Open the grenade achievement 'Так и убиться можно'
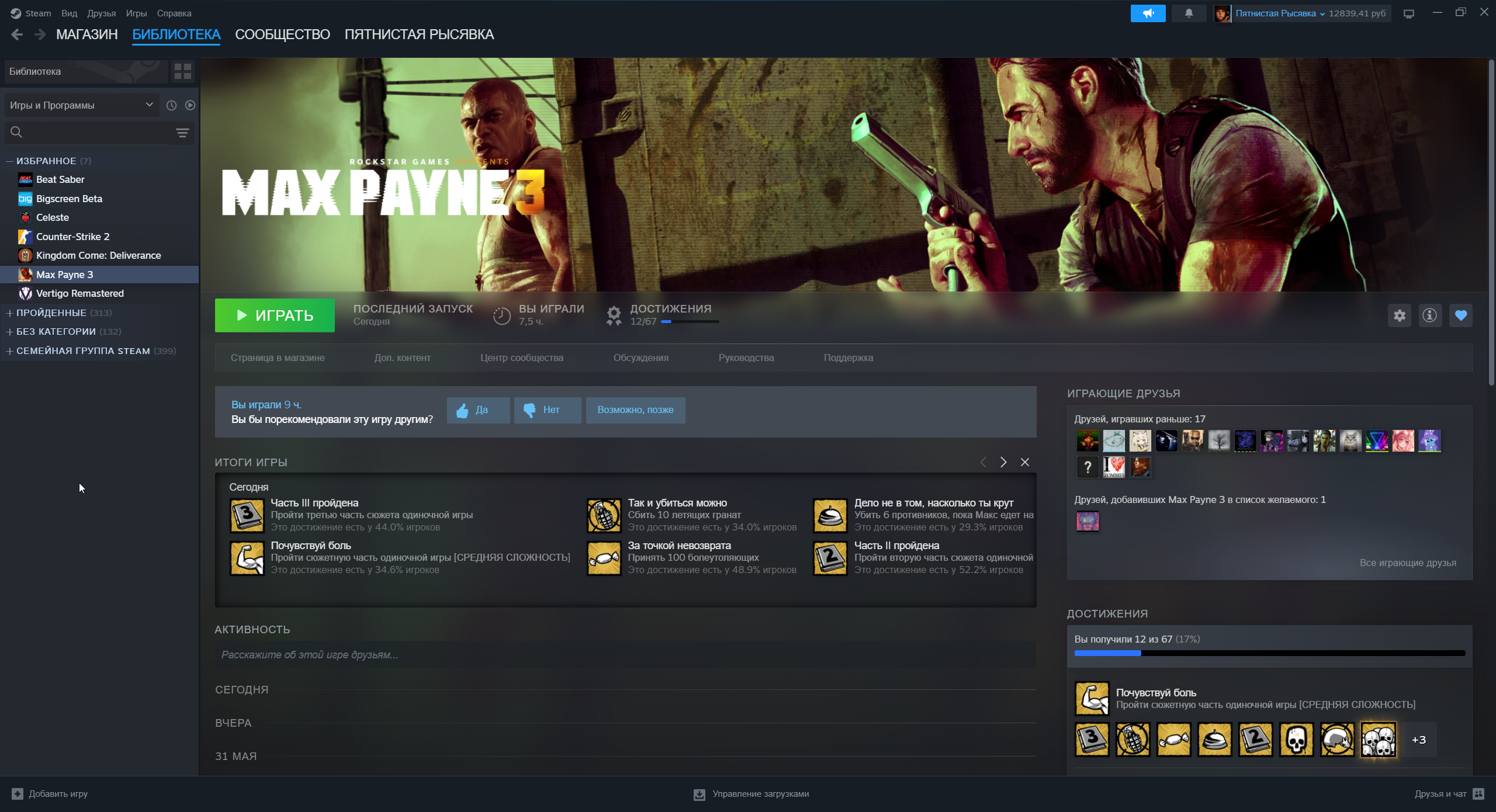 point(604,516)
